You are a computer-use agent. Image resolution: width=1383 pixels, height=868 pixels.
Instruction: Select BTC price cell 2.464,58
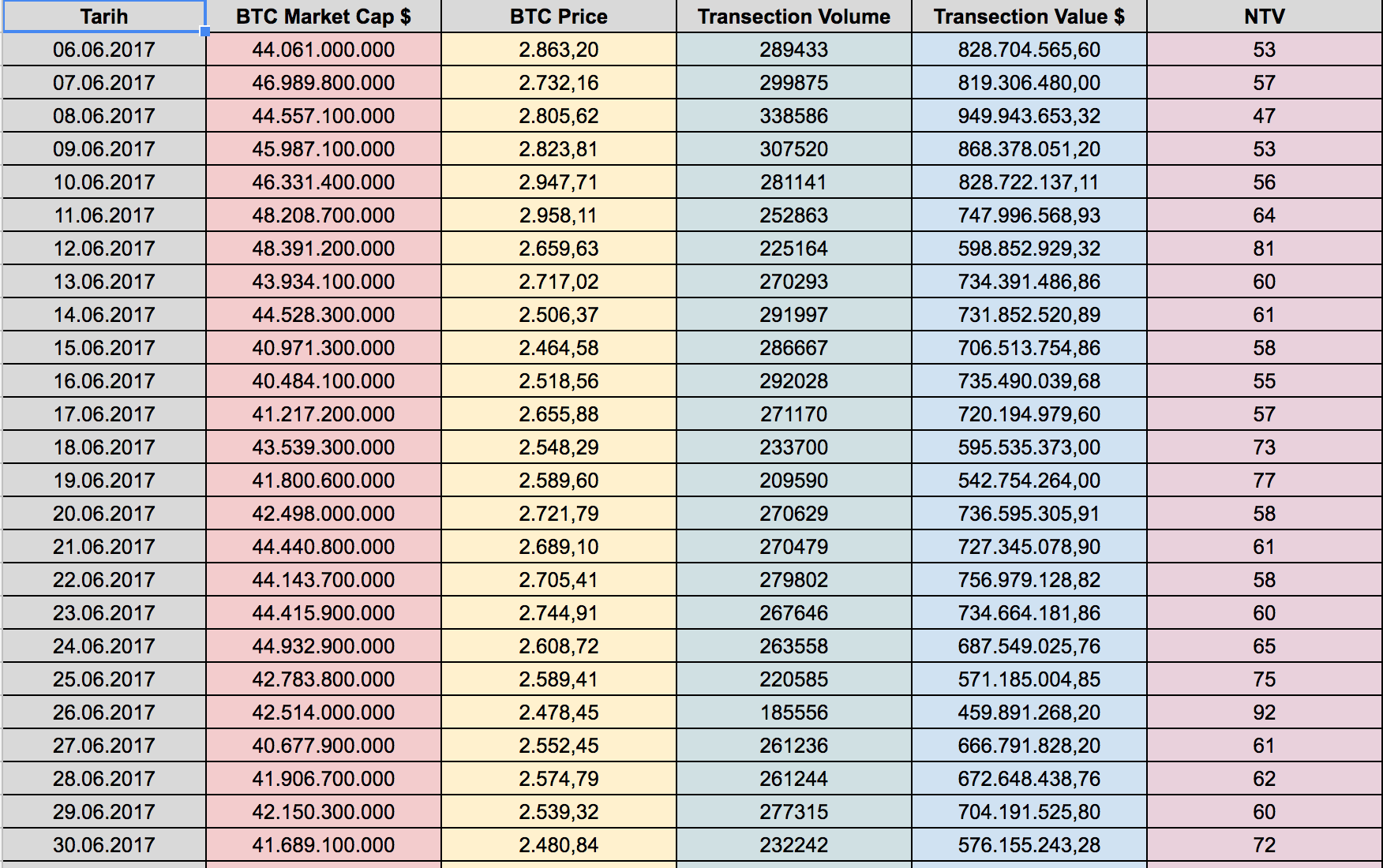click(558, 348)
